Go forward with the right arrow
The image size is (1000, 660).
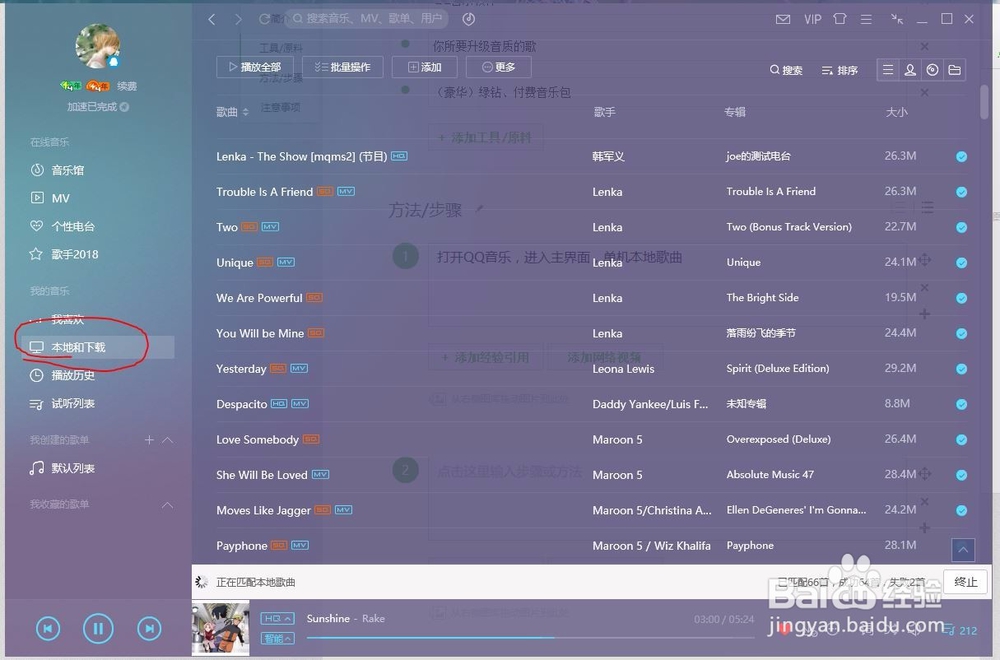tap(239, 19)
